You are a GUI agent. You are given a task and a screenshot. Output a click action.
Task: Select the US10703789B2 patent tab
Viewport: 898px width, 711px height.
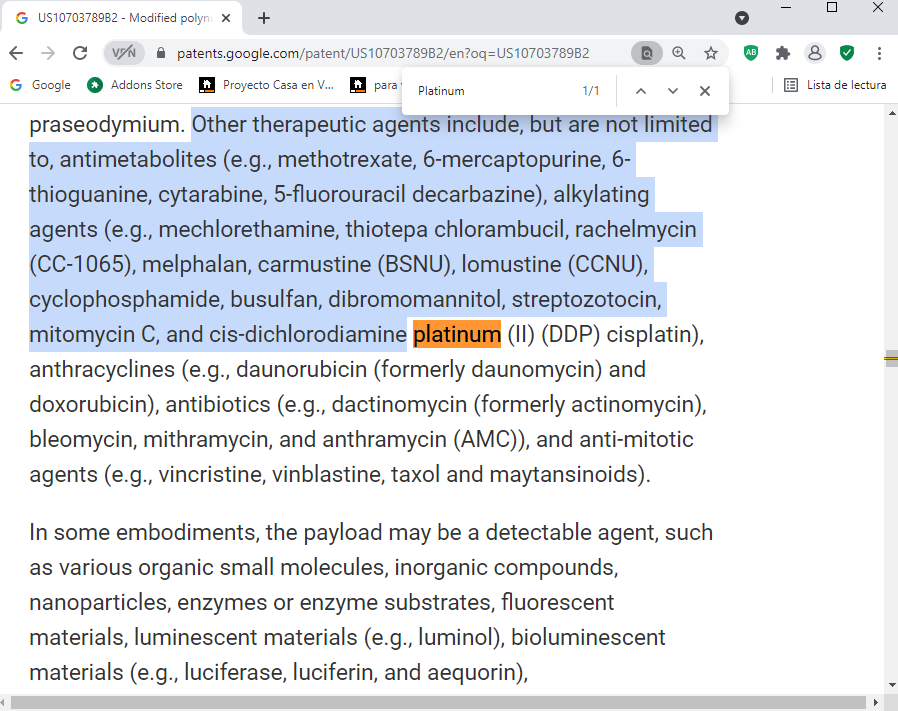click(120, 18)
